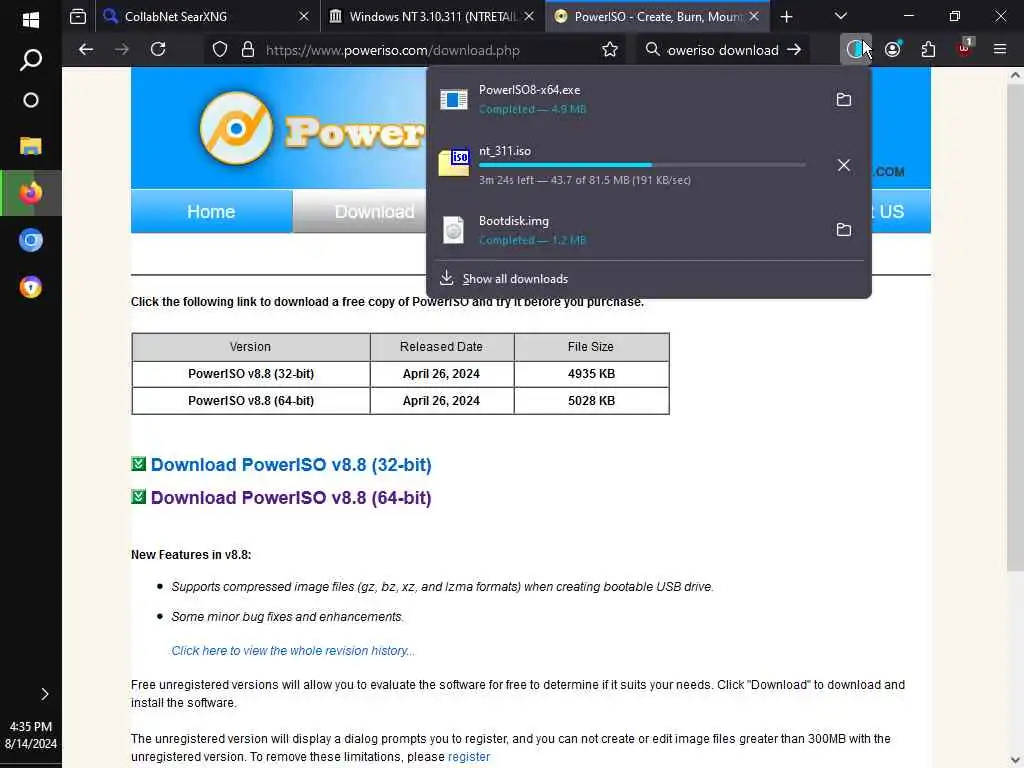Screen dimensions: 1024x768
Task: Open the Download navigation tab
Action: [374, 212]
